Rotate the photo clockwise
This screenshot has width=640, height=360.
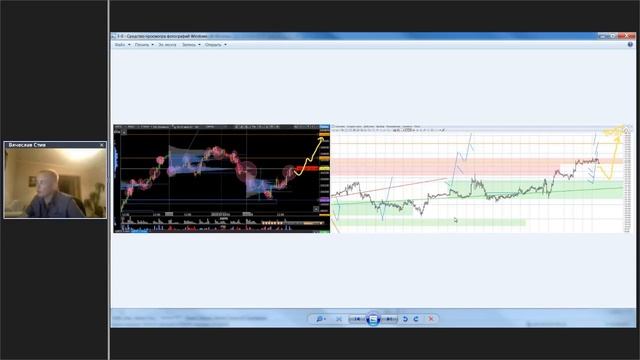click(416, 319)
